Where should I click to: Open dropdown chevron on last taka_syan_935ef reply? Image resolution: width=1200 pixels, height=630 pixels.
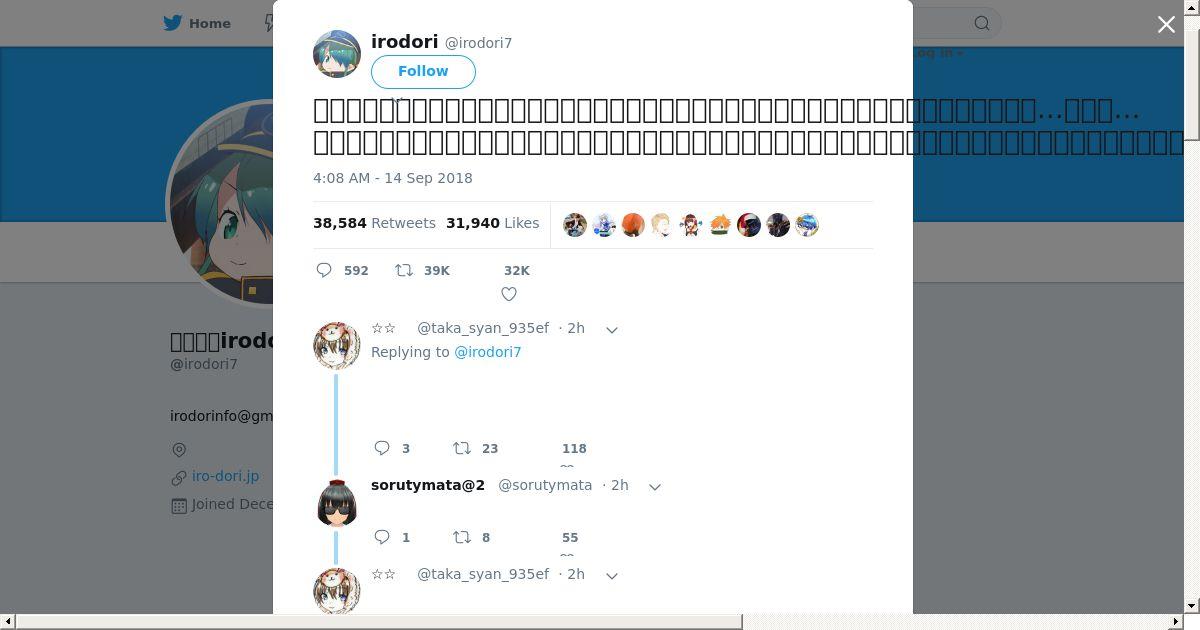(612, 575)
